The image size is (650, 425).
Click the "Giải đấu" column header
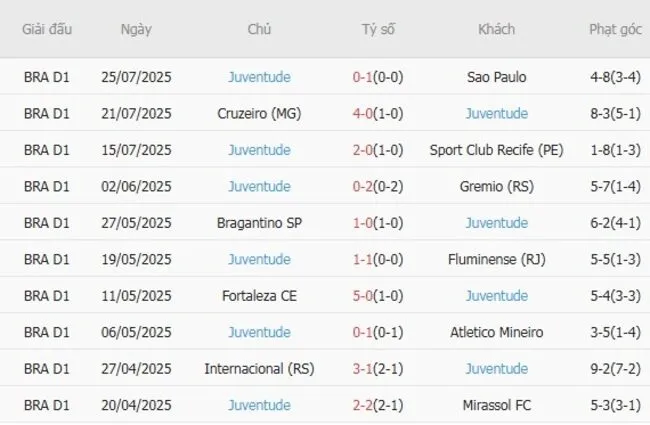pyautogui.click(x=47, y=29)
